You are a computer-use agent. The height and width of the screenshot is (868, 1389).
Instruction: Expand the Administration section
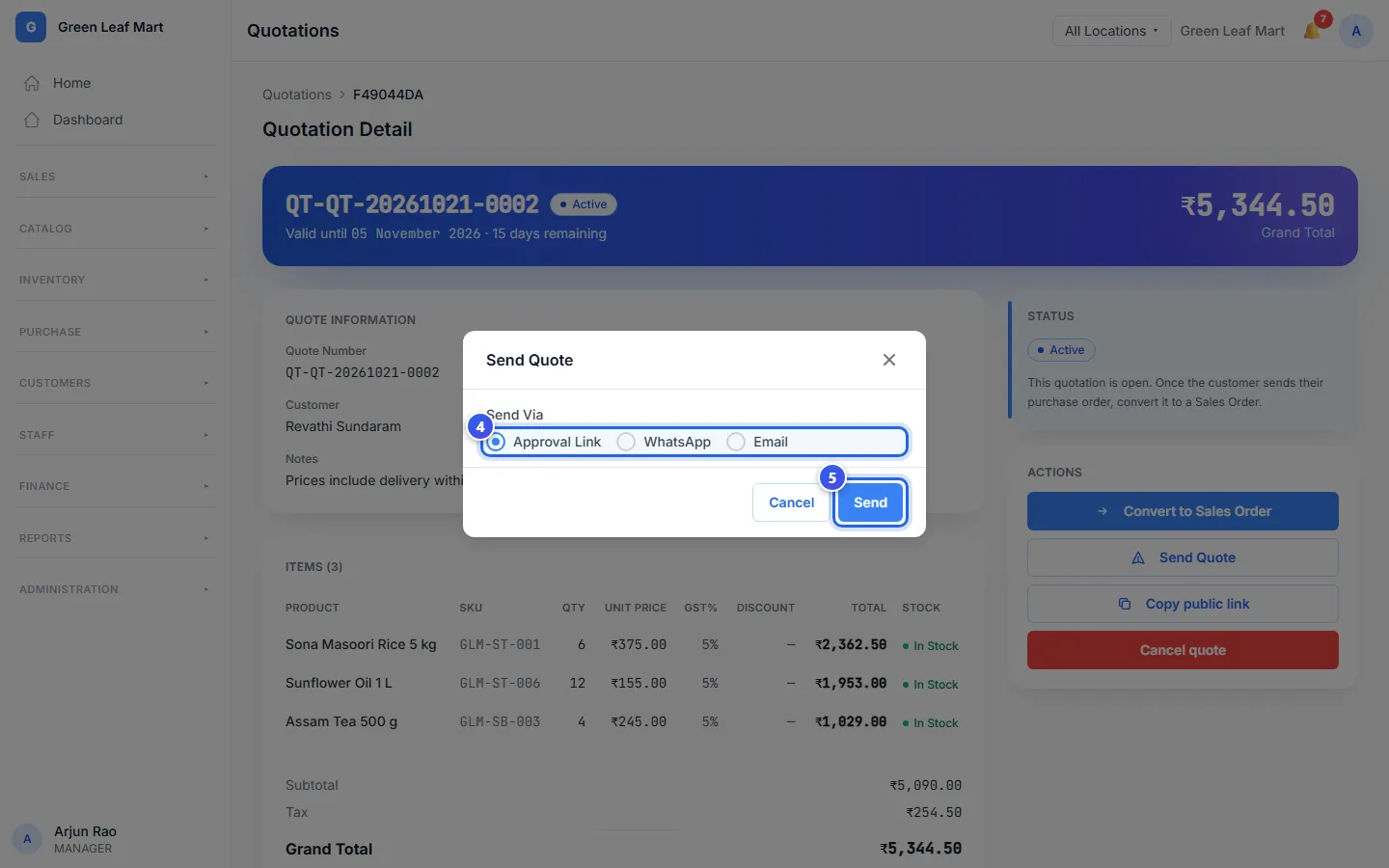point(115,589)
